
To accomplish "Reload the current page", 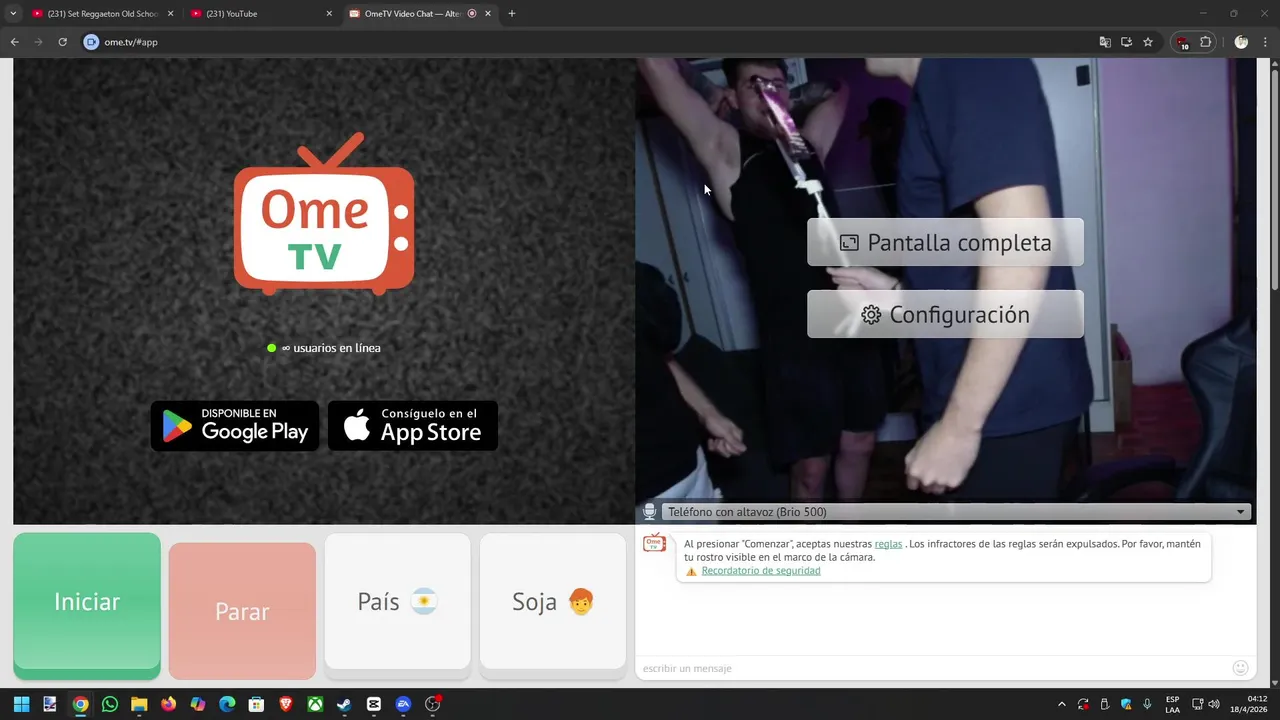I will point(62,42).
